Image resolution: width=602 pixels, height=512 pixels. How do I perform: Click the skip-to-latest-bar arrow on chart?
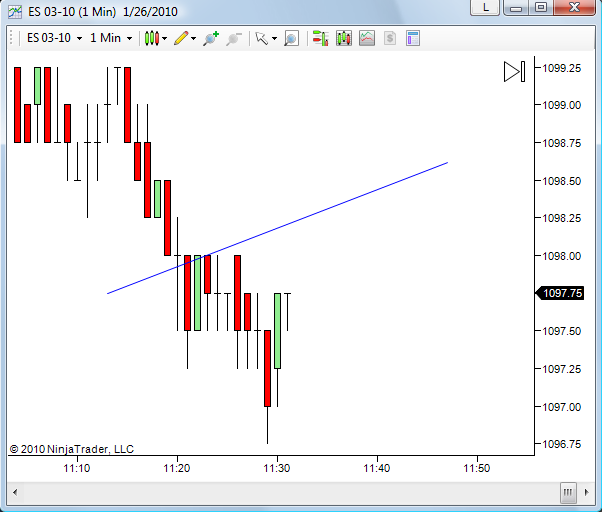pos(514,71)
